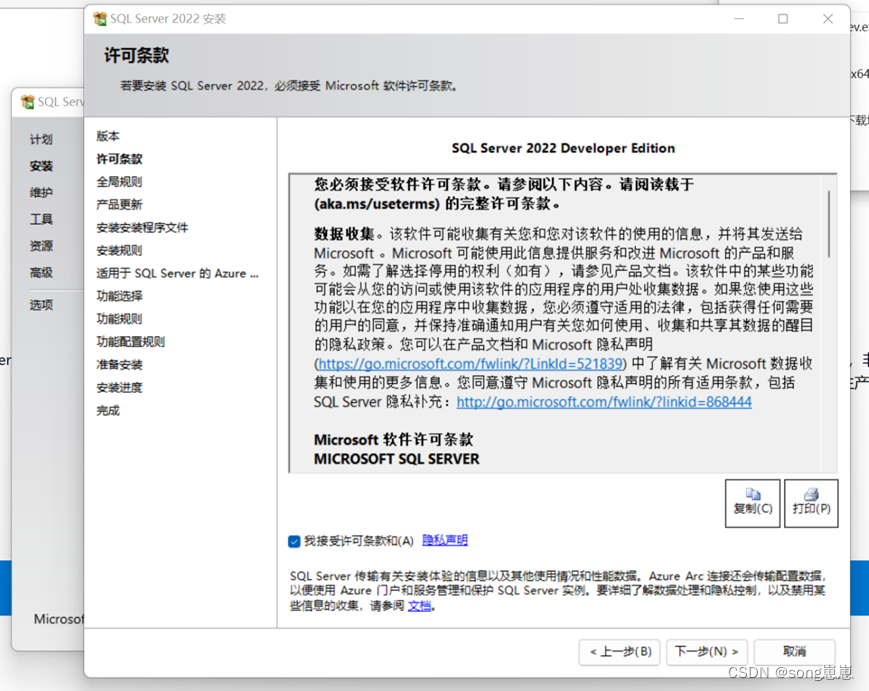Click 复制(C) button
This screenshot has height=691, width=869.
pyautogui.click(x=753, y=503)
